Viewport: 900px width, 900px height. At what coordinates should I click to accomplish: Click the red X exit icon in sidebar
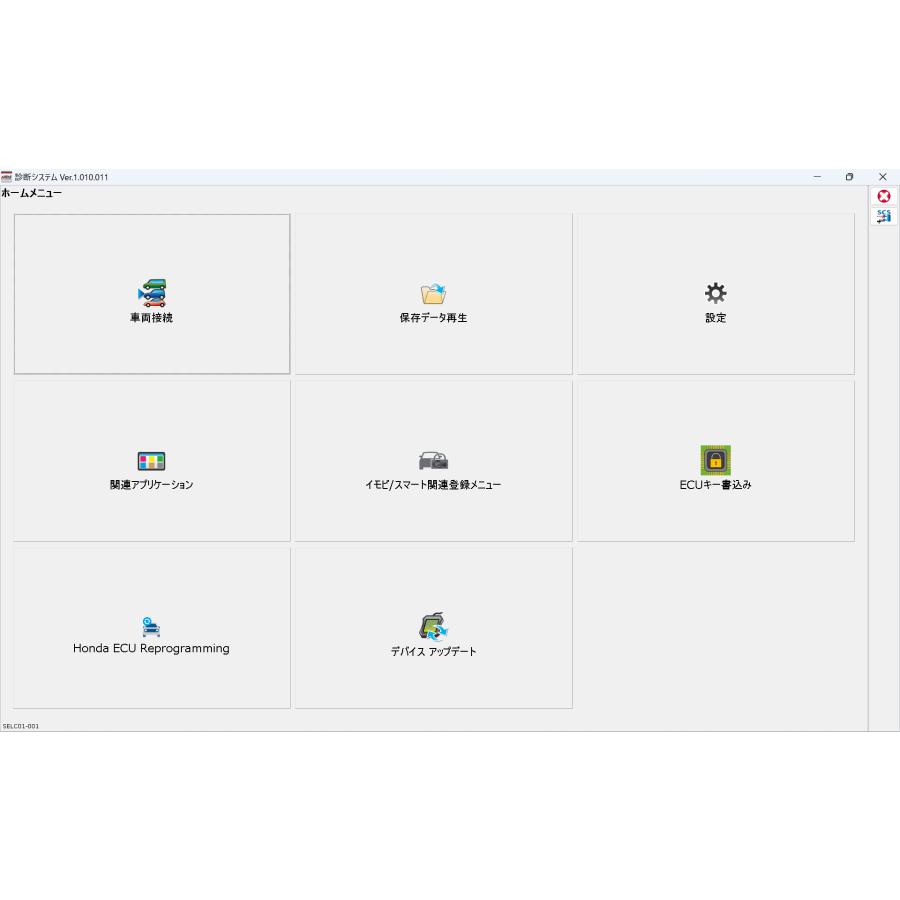tap(884, 196)
